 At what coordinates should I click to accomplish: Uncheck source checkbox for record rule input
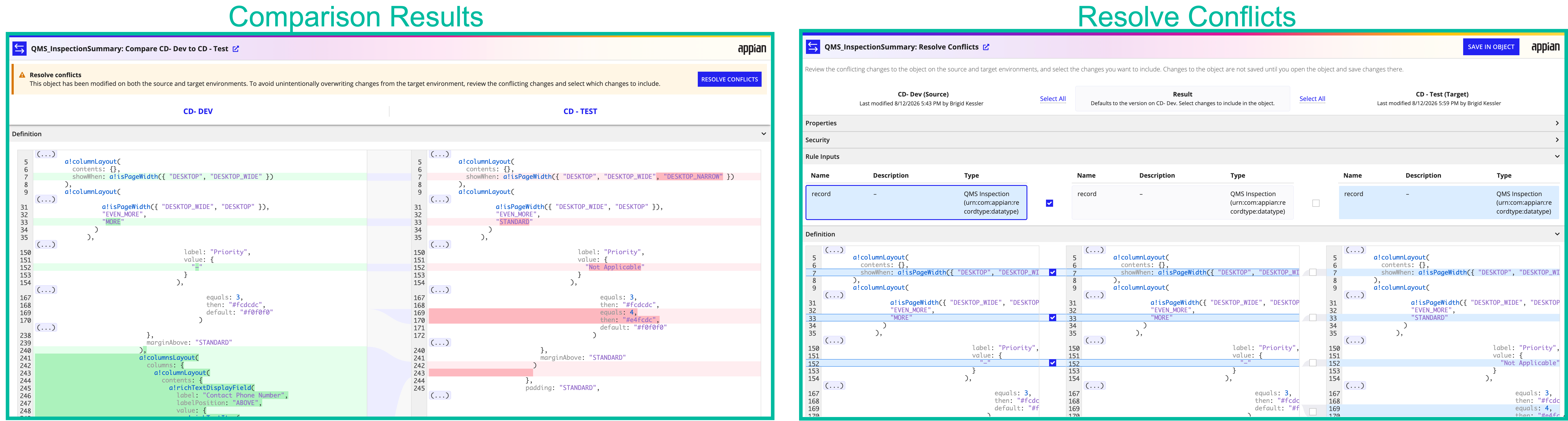coord(1049,203)
